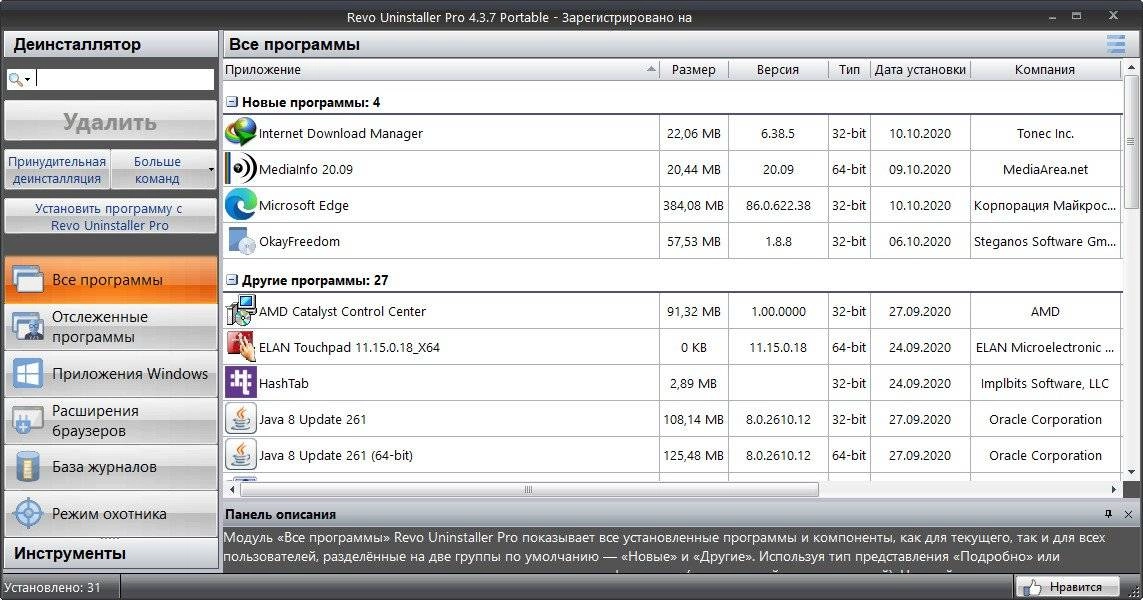Collapse the Новые программы group
The width and height of the screenshot is (1143, 600).
(x=232, y=102)
